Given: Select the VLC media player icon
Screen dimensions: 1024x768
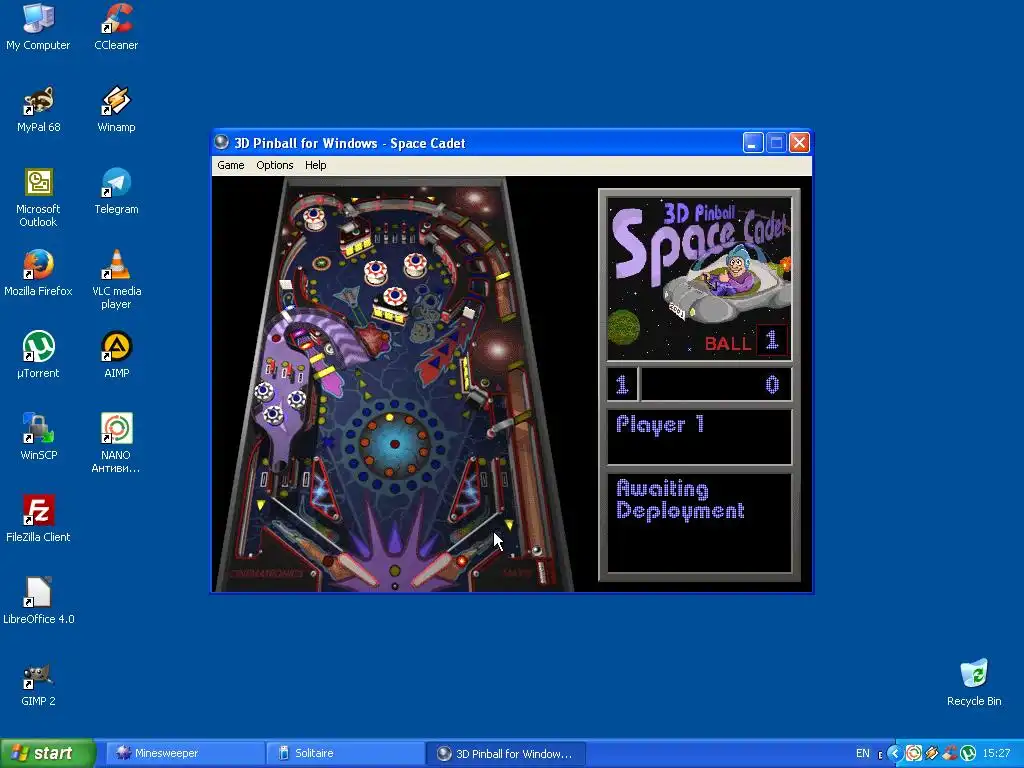Looking at the screenshot, I should click(116, 280).
